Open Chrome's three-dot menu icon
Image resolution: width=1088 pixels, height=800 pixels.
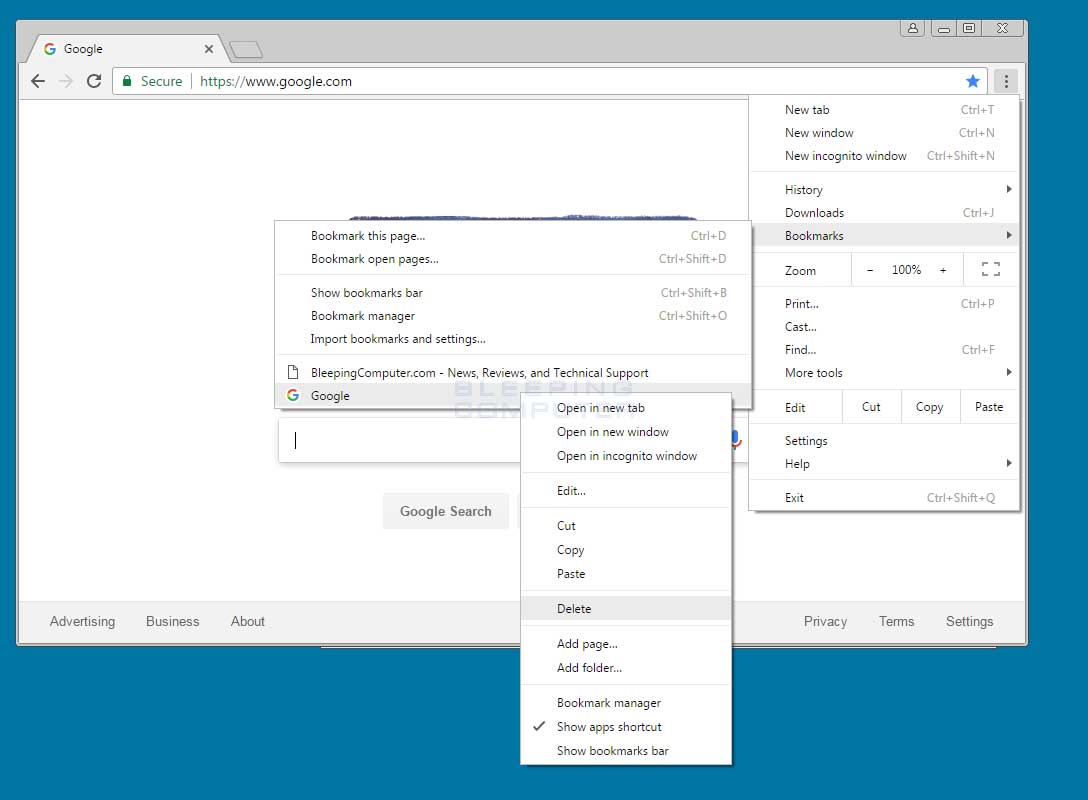(x=1005, y=81)
